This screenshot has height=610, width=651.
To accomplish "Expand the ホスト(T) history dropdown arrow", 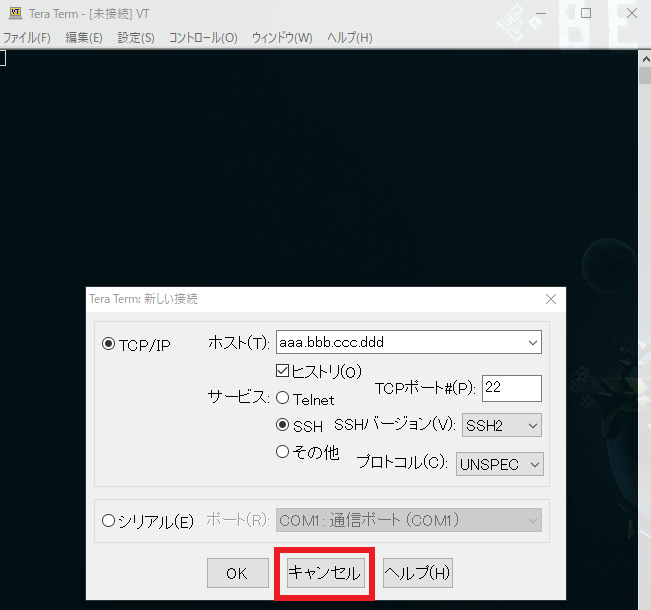I will point(533,343).
